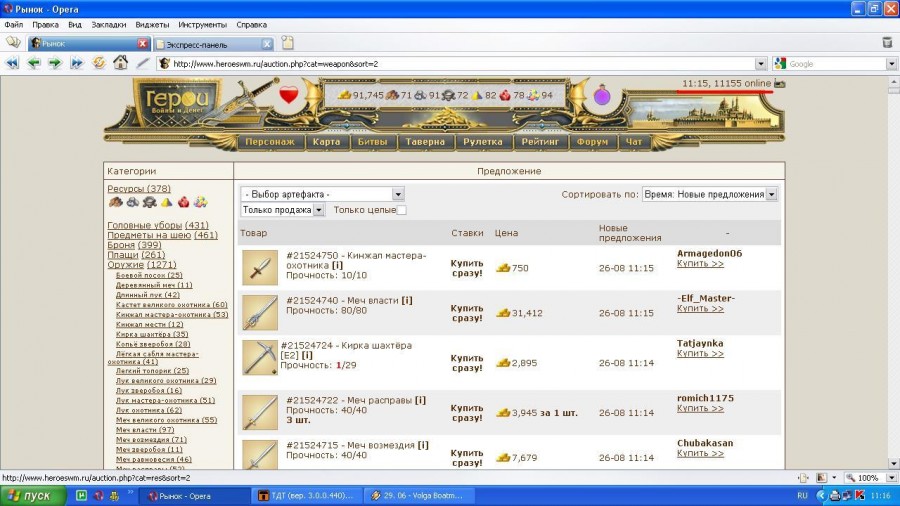The width and height of the screenshot is (900, 506).
Task: Click the purple mana potion icon
Action: 602,95
